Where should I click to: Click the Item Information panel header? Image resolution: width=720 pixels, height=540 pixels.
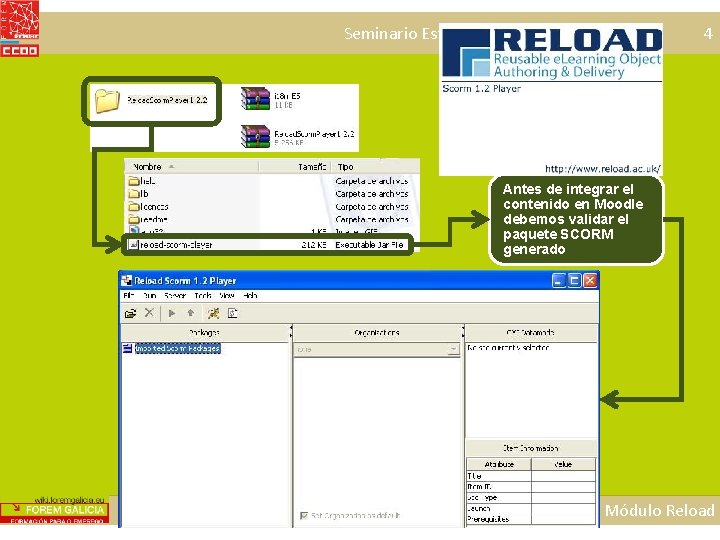531,448
